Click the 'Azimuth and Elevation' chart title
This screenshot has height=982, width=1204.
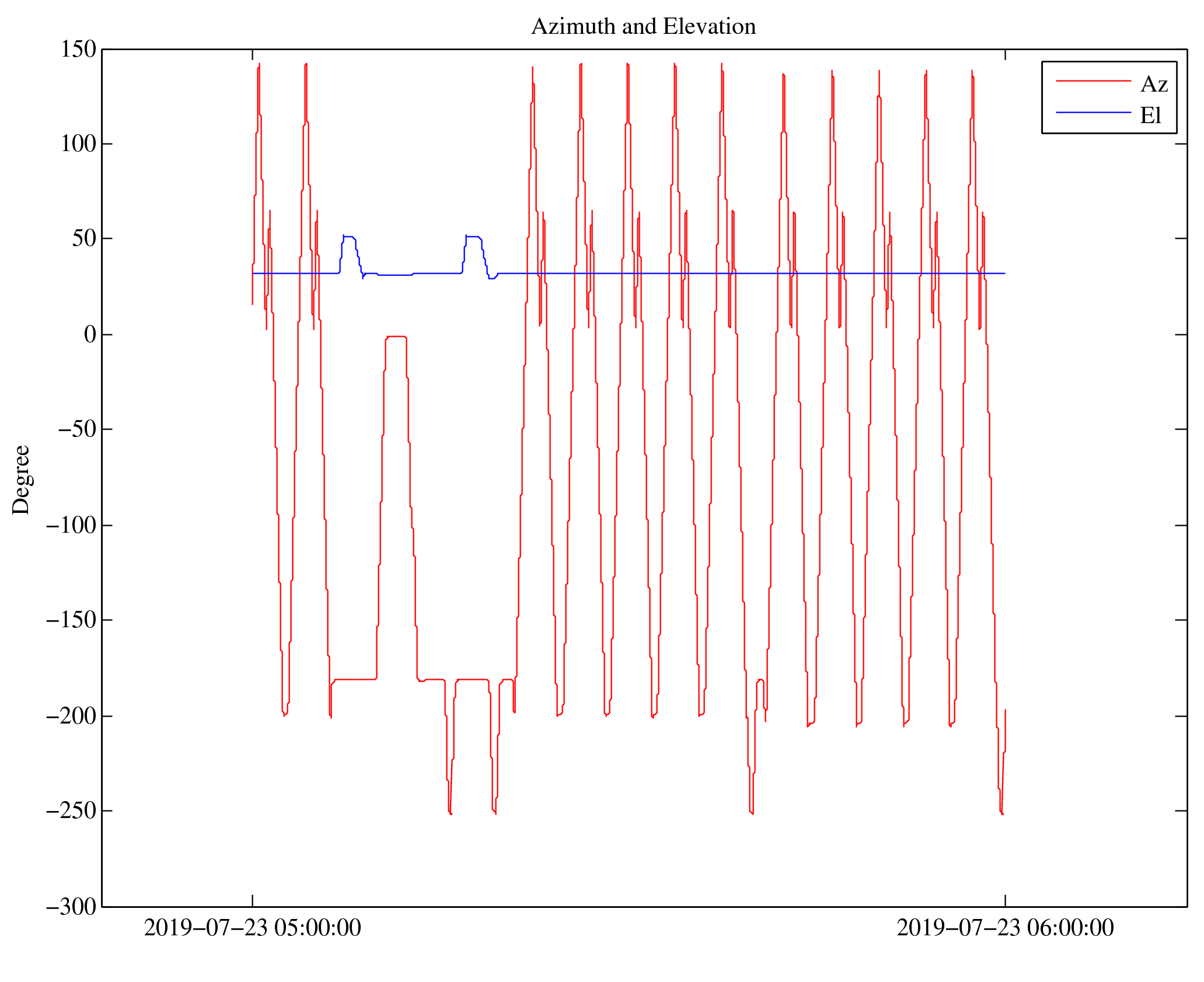tap(643, 27)
